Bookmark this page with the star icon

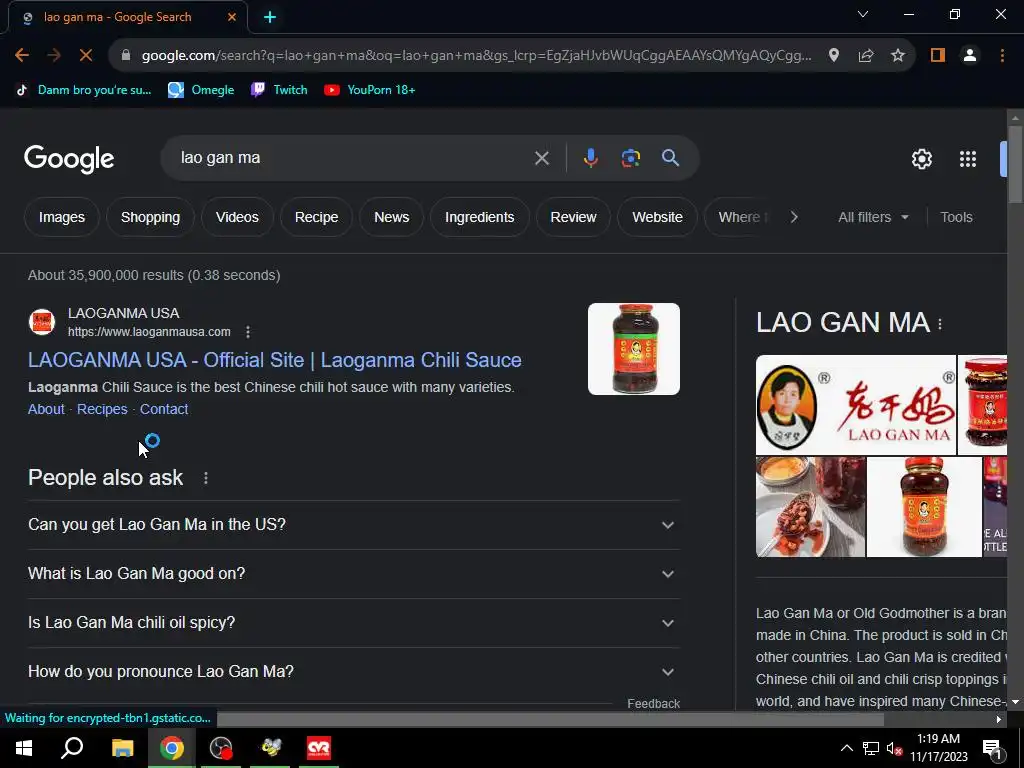pyautogui.click(x=898, y=56)
